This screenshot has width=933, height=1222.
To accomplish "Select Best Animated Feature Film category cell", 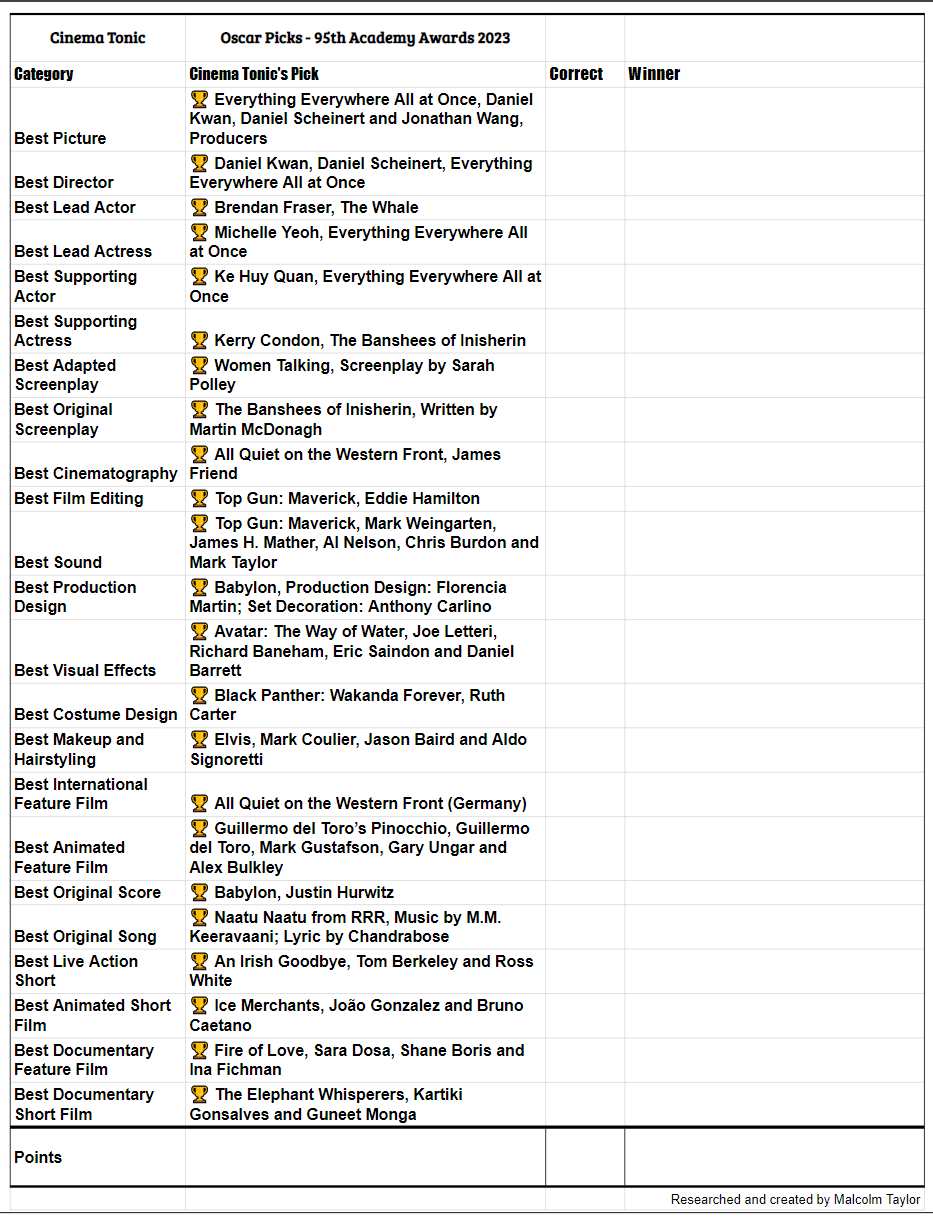I will tap(98, 848).
